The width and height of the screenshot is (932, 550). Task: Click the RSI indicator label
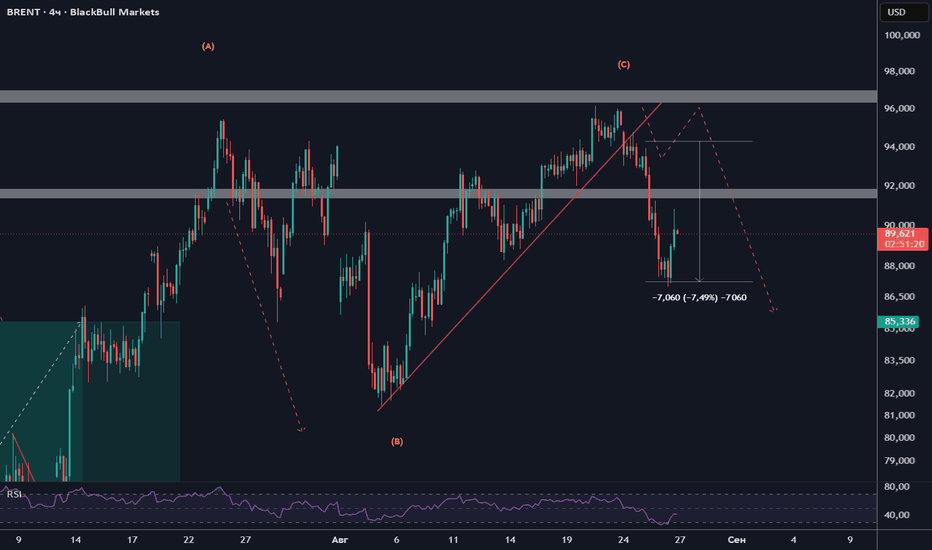[14, 494]
